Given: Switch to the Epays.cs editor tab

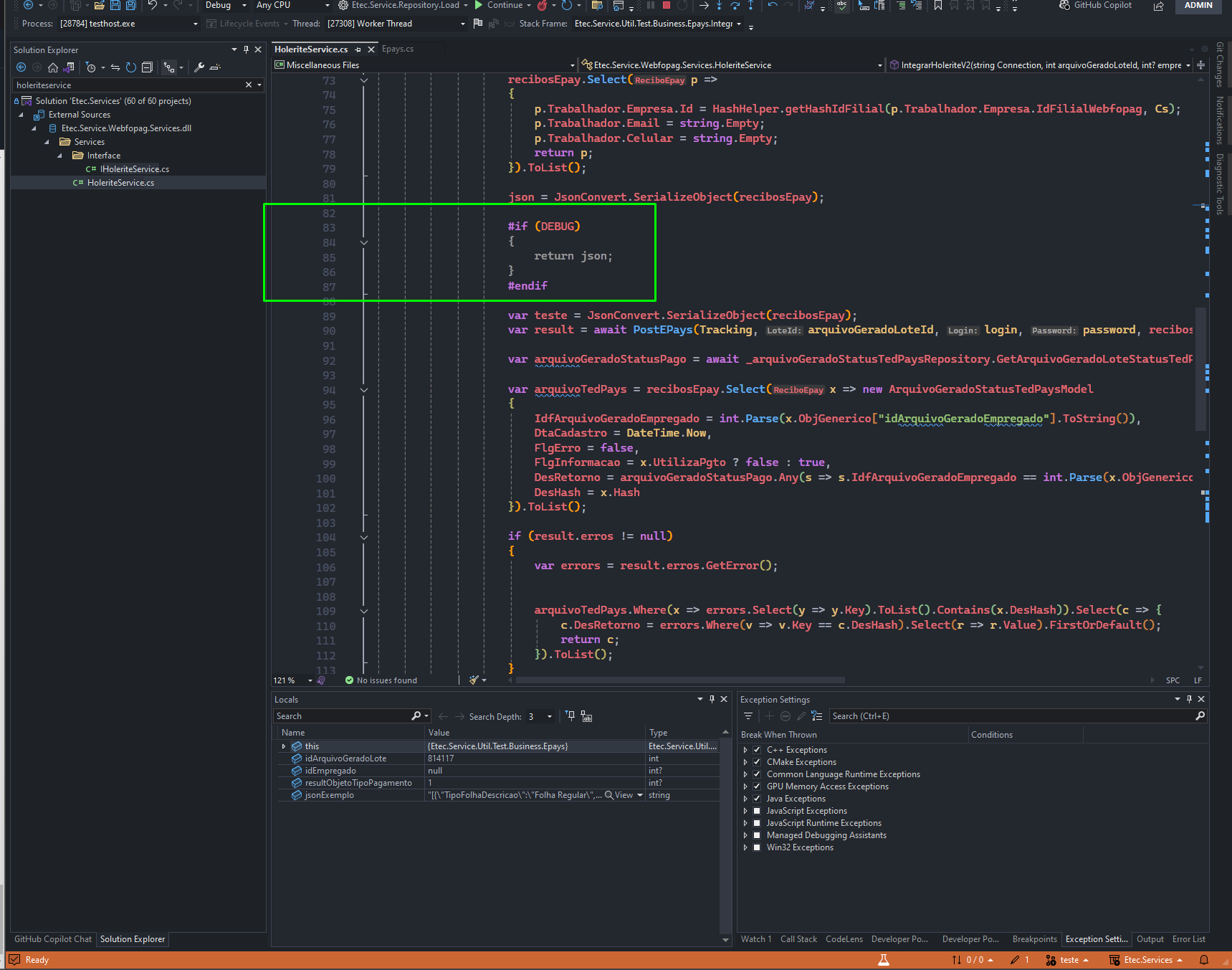Looking at the screenshot, I should coord(398,49).
